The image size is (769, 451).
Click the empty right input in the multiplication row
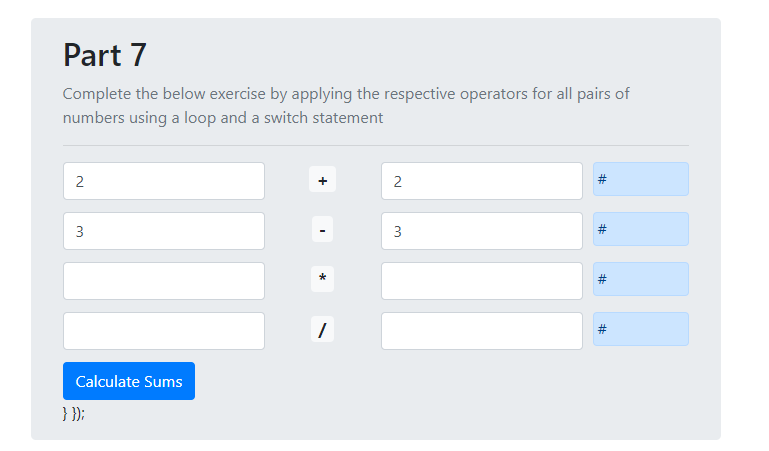(x=481, y=281)
